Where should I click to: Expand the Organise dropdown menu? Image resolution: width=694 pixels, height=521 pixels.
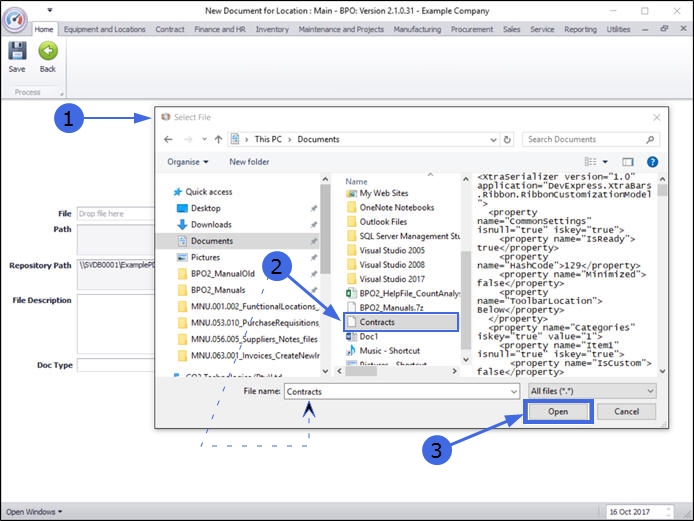pos(188,161)
